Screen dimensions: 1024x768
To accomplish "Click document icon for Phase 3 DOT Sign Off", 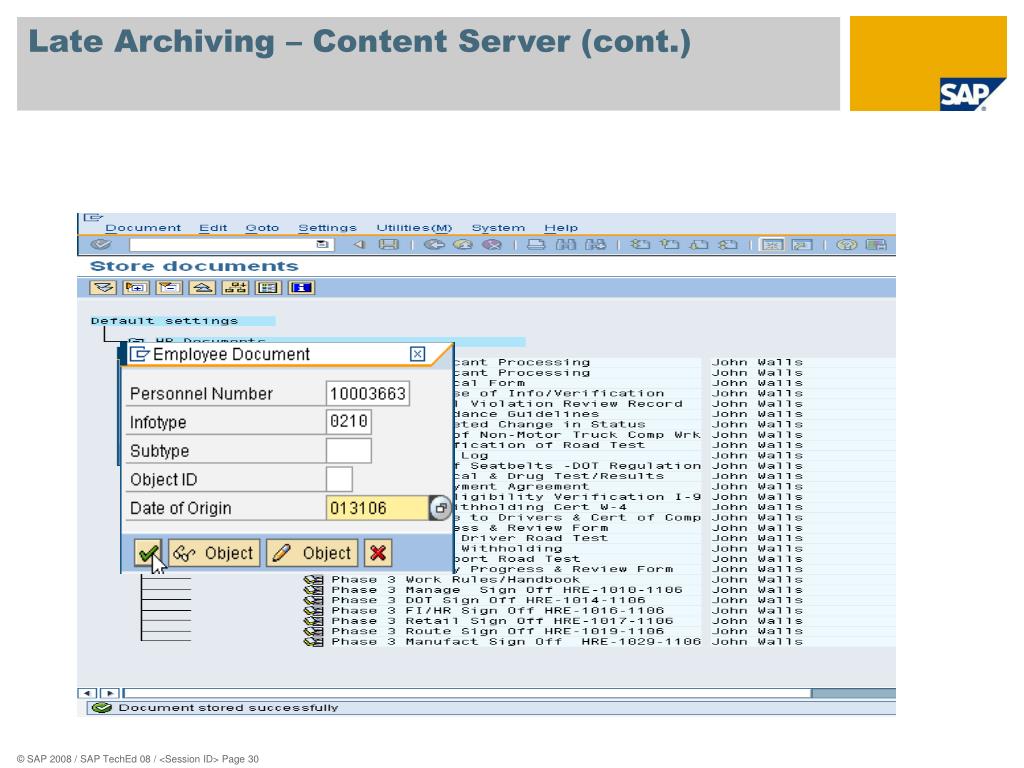I will [x=313, y=601].
